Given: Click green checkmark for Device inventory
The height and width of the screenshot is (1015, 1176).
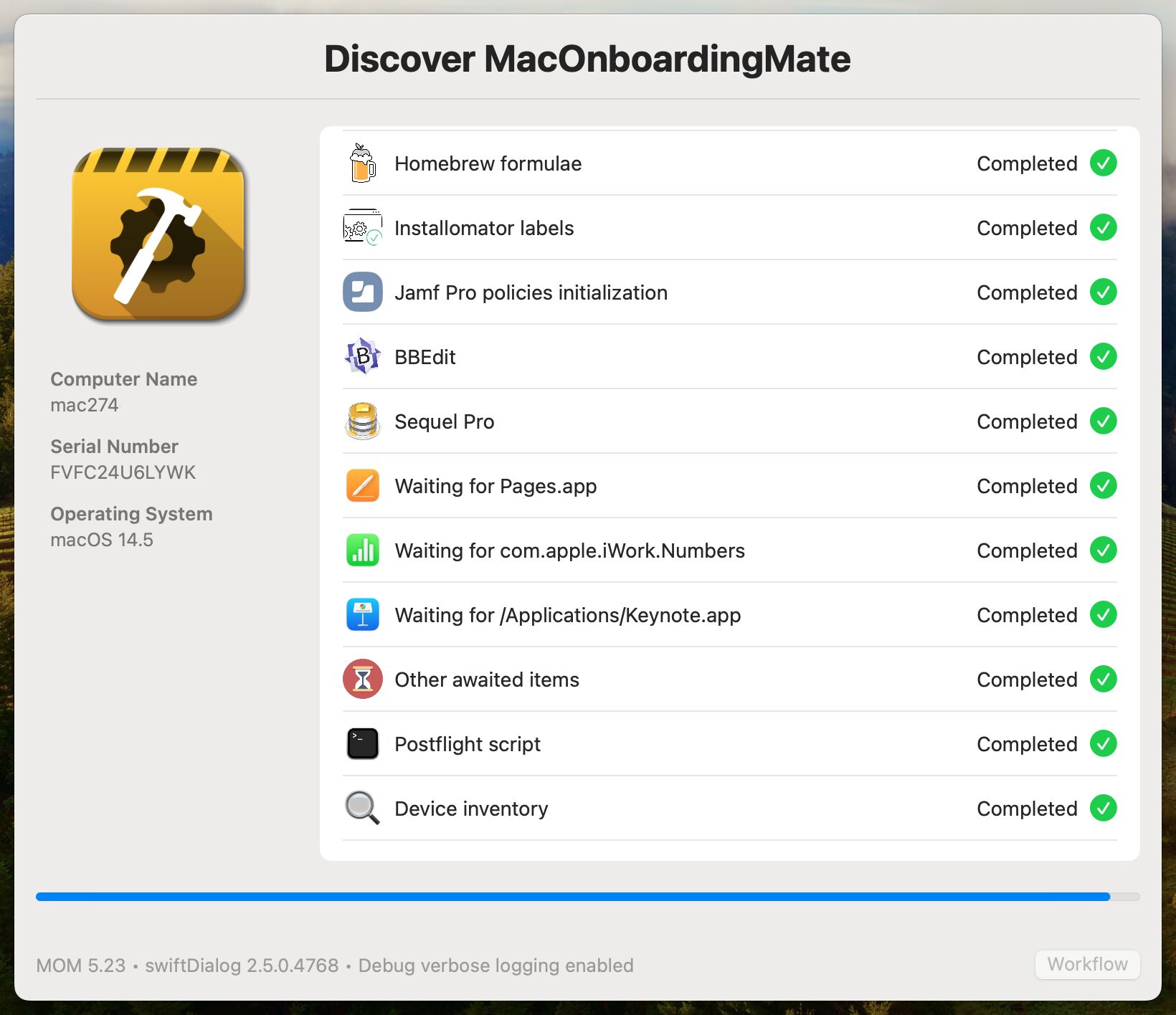Looking at the screenshot, I should click(x=1103, y=808).
